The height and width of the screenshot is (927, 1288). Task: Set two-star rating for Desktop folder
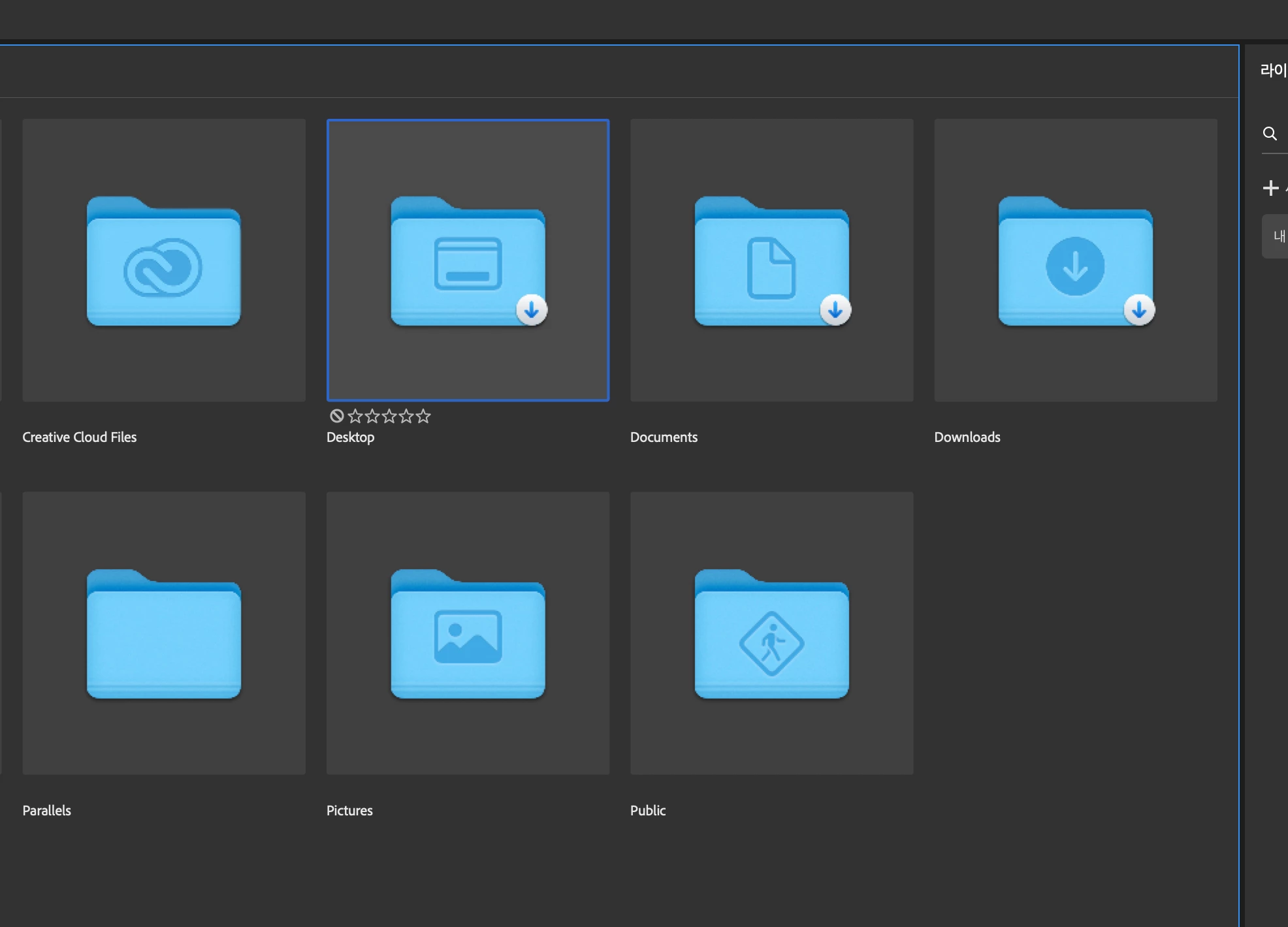372,416
